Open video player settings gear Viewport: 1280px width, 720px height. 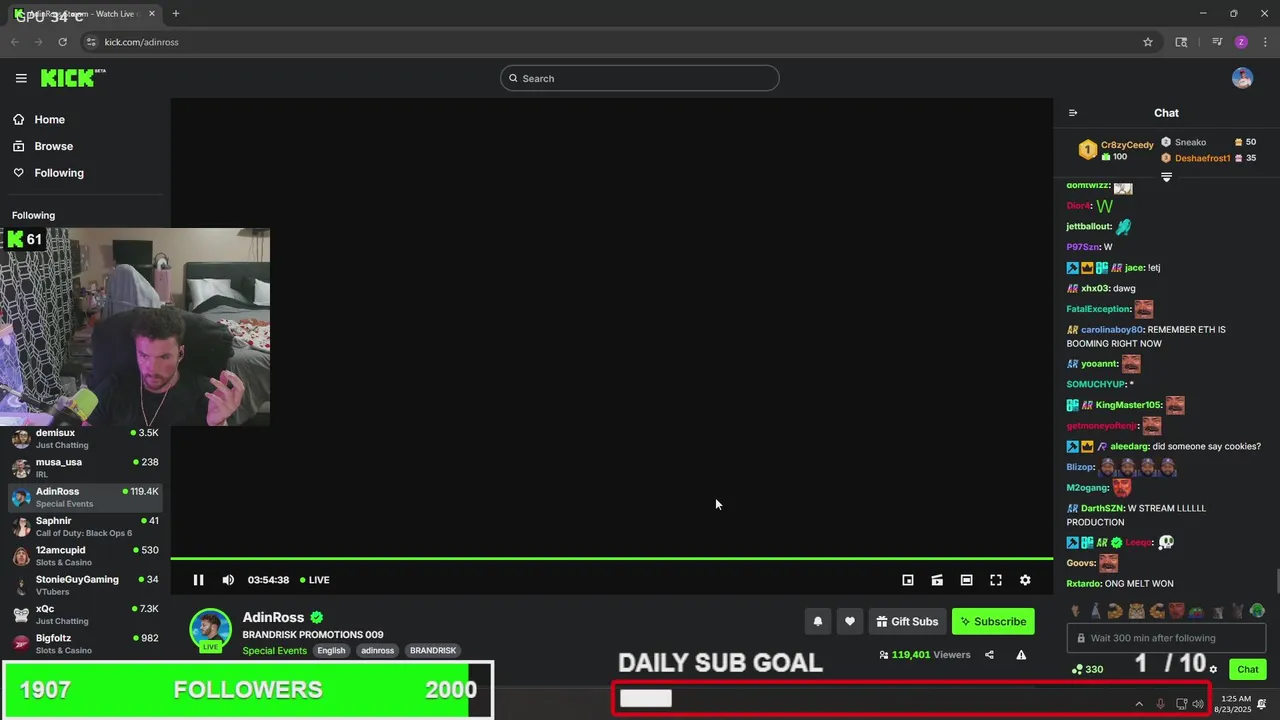point(1025,580)
